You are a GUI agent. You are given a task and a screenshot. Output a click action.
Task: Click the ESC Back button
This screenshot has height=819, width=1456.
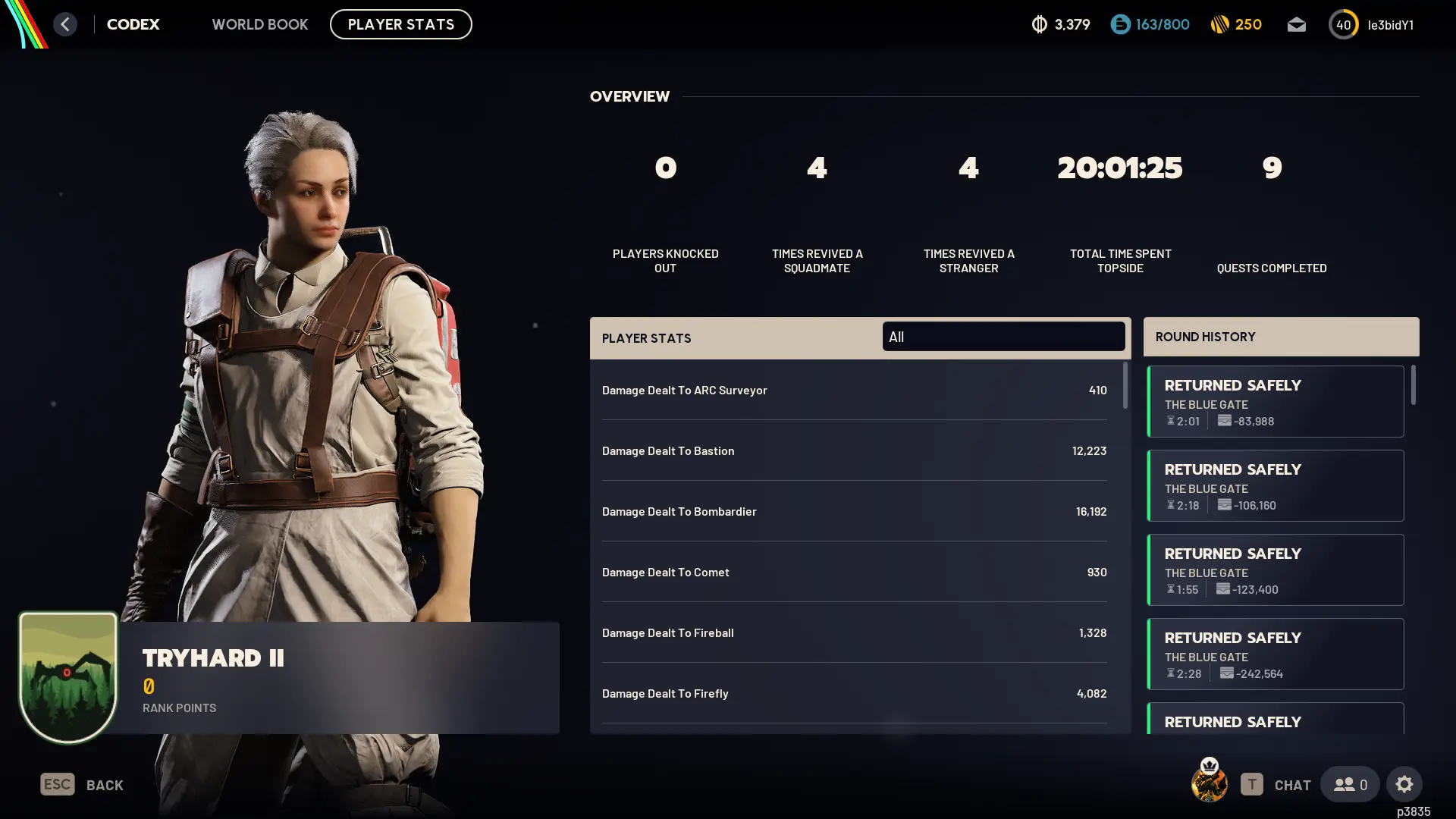tap(82, 785)
